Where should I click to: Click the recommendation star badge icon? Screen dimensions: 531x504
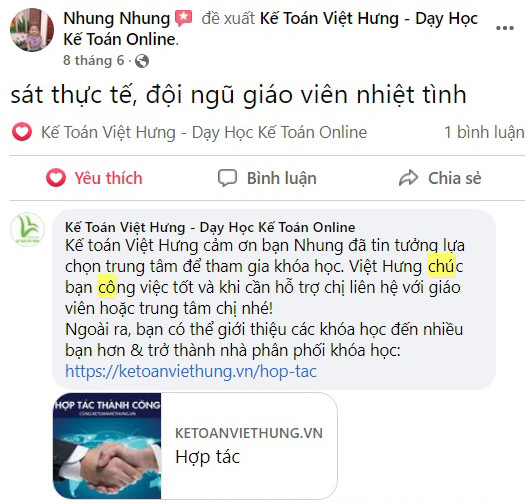(x=183, y=18)
